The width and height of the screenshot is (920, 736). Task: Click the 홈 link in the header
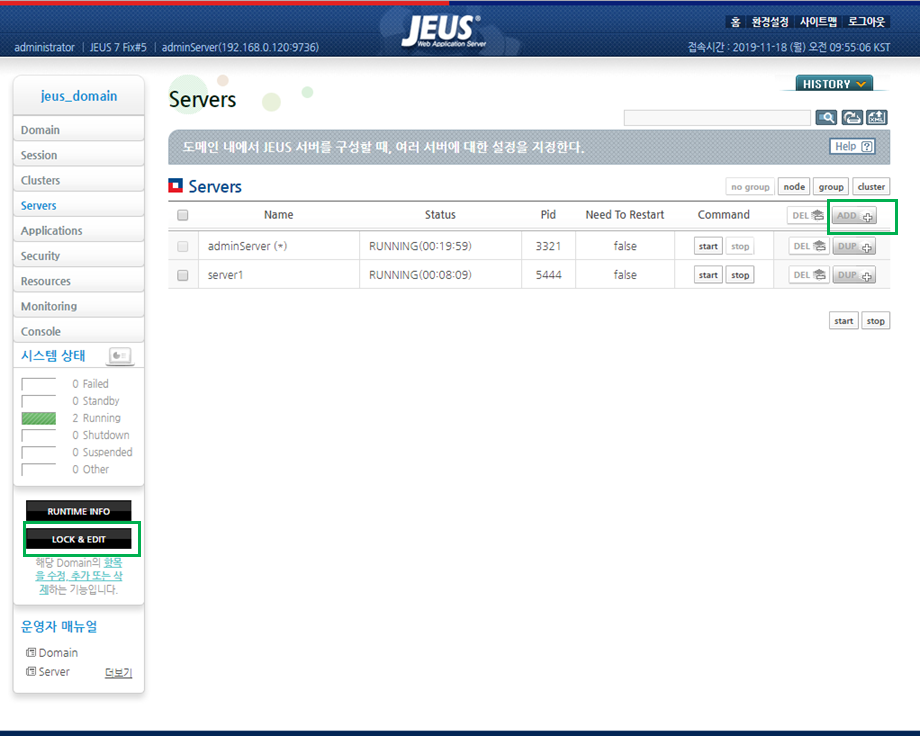click(x=735, y=22)
